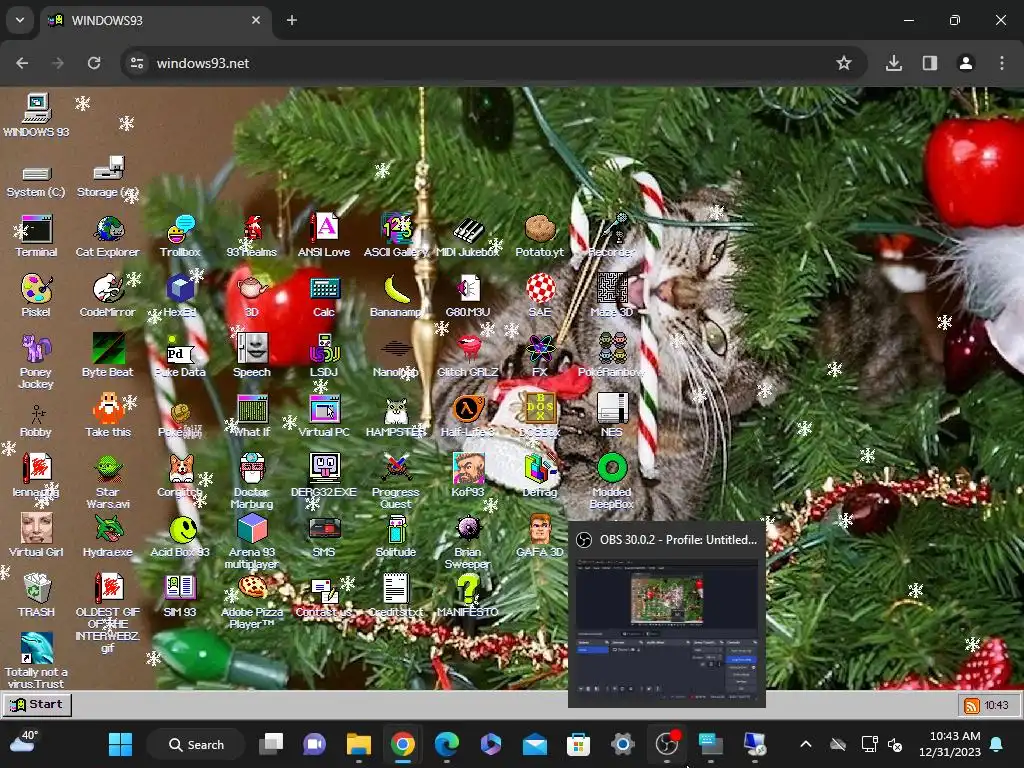Open the Trollbox chat icon
This screenshot has height=768, width=1024.
click(180, 229)
